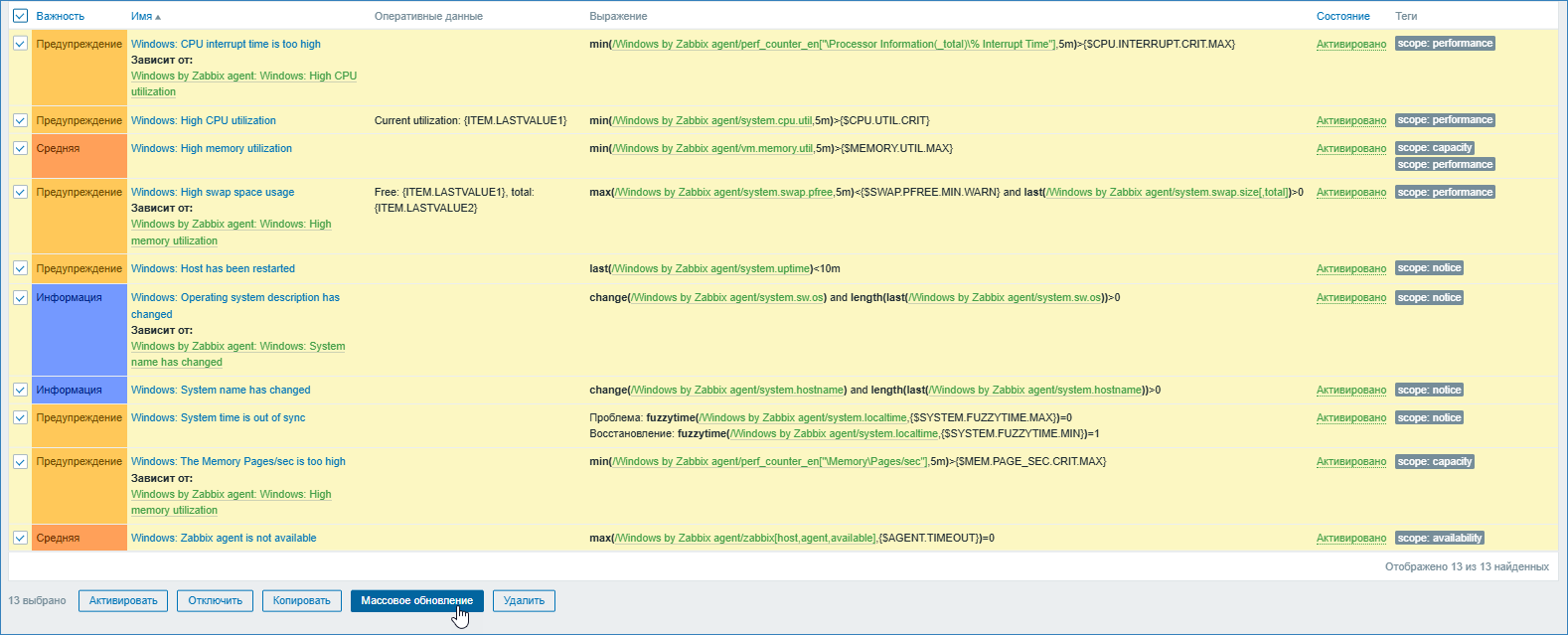Open Массовое обновление for selected triggers
Viewport: 1568px width, 635px height.
click(x=416, y=600)
